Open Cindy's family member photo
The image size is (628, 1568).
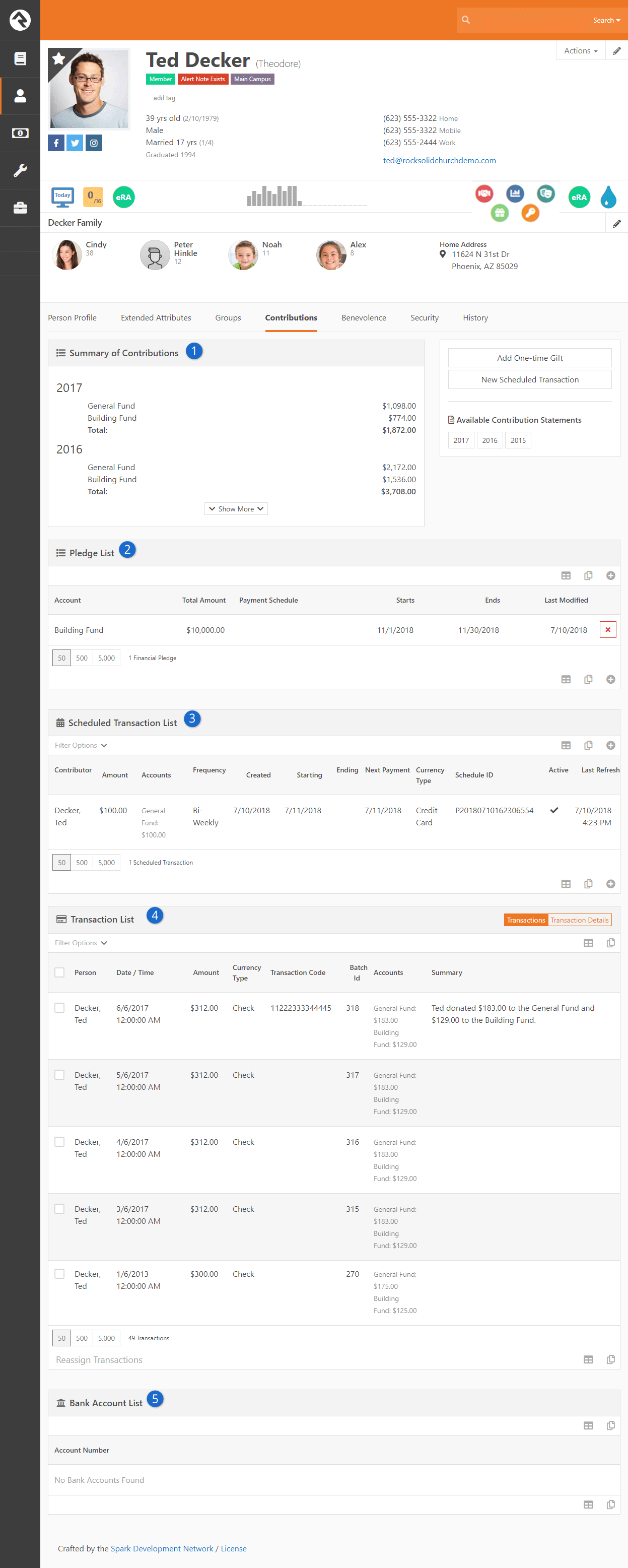67,254
